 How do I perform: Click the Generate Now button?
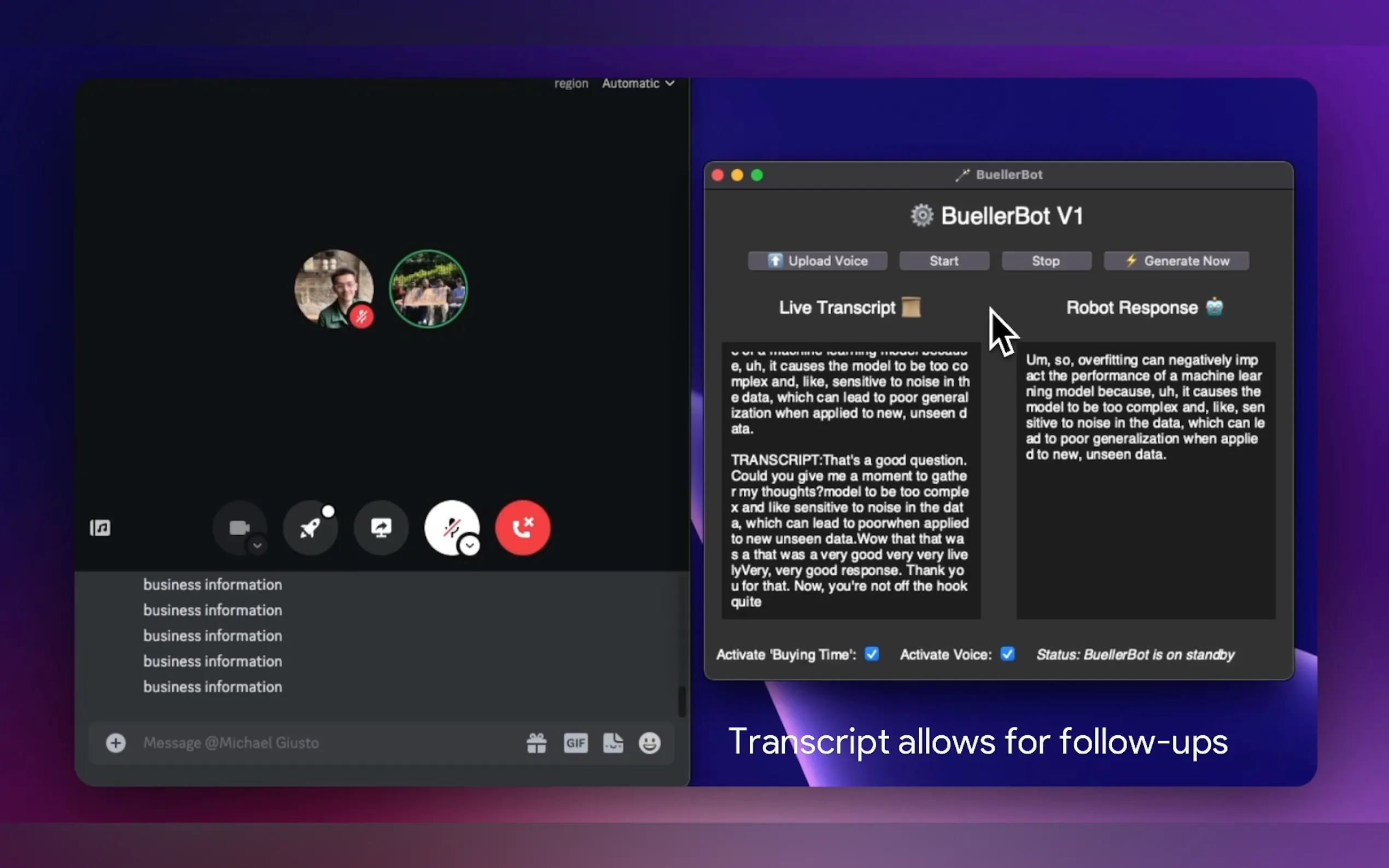tap(1176, 261)
